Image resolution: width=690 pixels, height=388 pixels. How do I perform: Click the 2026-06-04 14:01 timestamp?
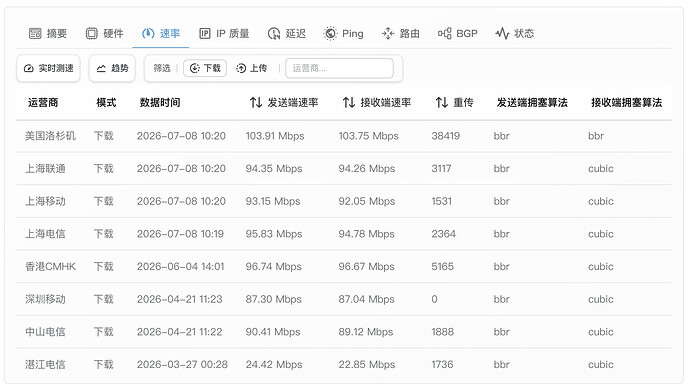(180, 267)
